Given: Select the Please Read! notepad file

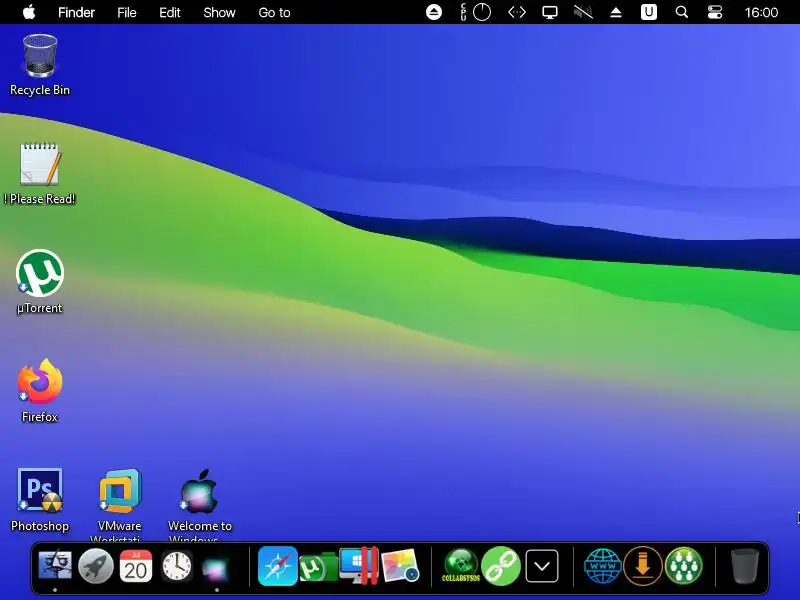Looking at the screenshot, I should (x=40, y=173).
